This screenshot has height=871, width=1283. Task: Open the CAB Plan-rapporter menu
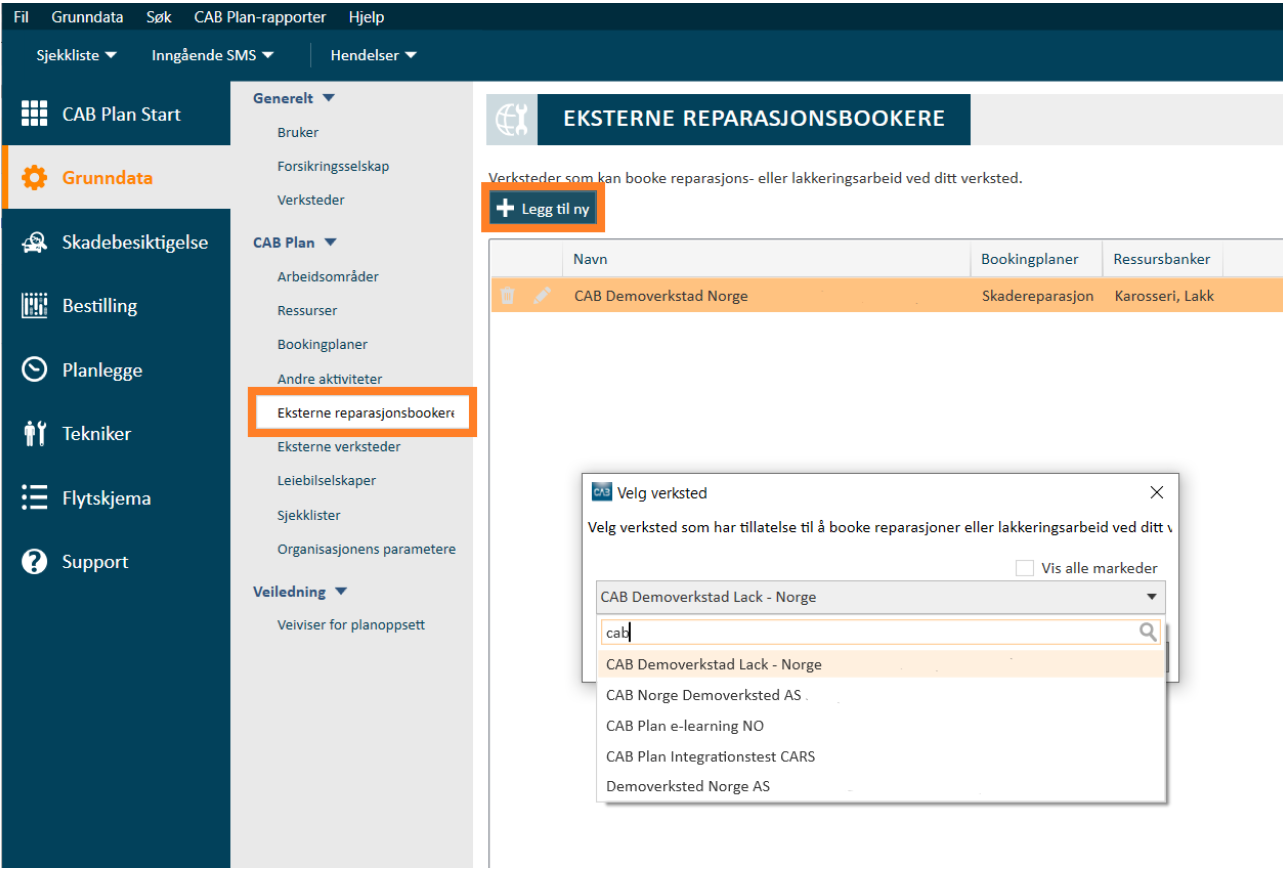click(x=261, y=17)
